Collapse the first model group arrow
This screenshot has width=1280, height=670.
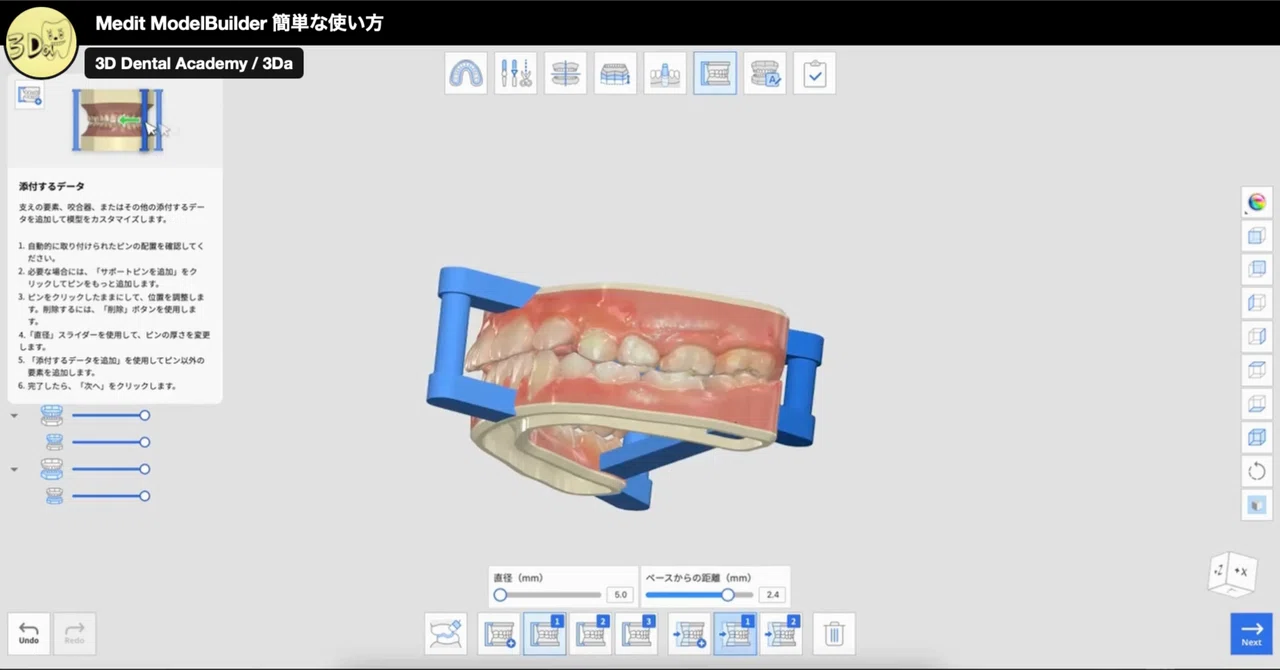click(x=14, y=415)
